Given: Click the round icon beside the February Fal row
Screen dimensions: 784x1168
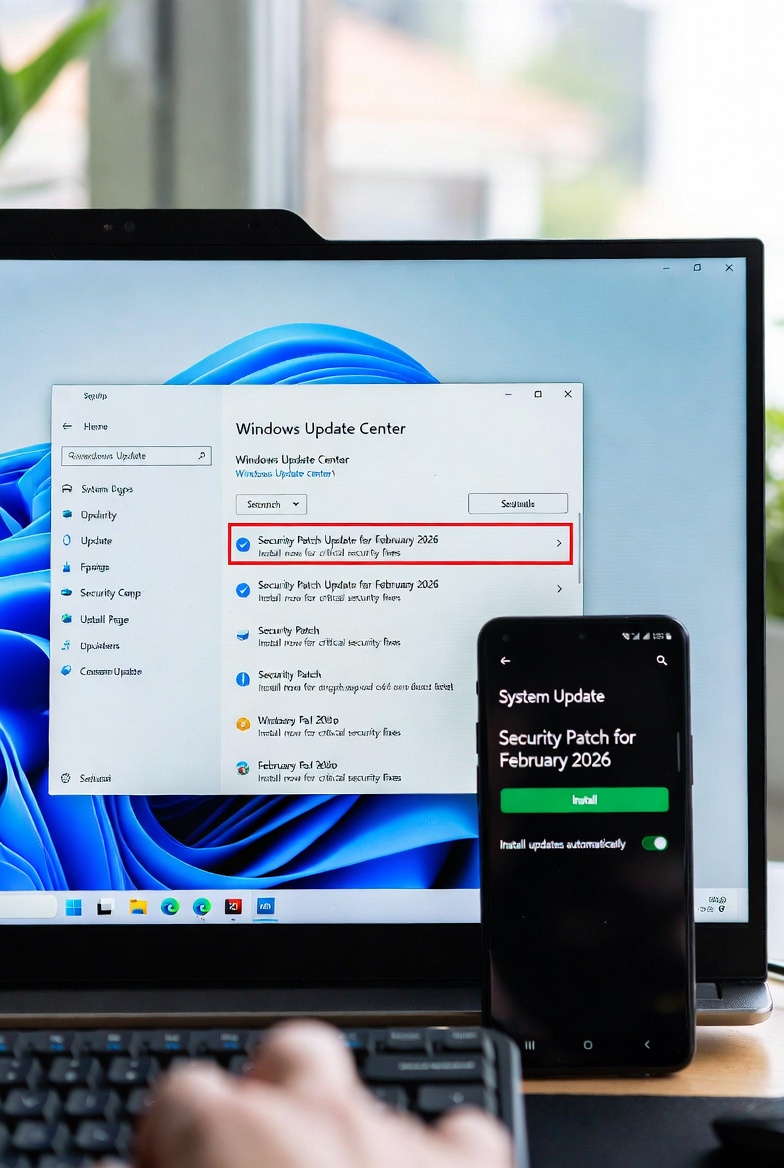Looking at the screenshot, I should pyautogui.click(x=243, y=769).
